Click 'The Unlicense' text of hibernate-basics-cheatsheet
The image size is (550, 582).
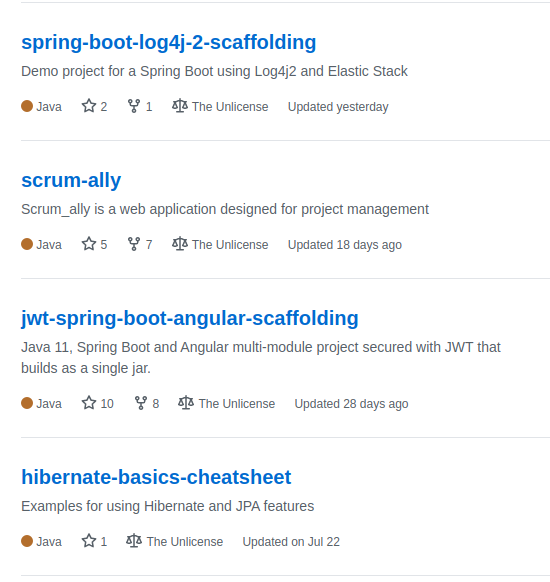pos(185,542)
